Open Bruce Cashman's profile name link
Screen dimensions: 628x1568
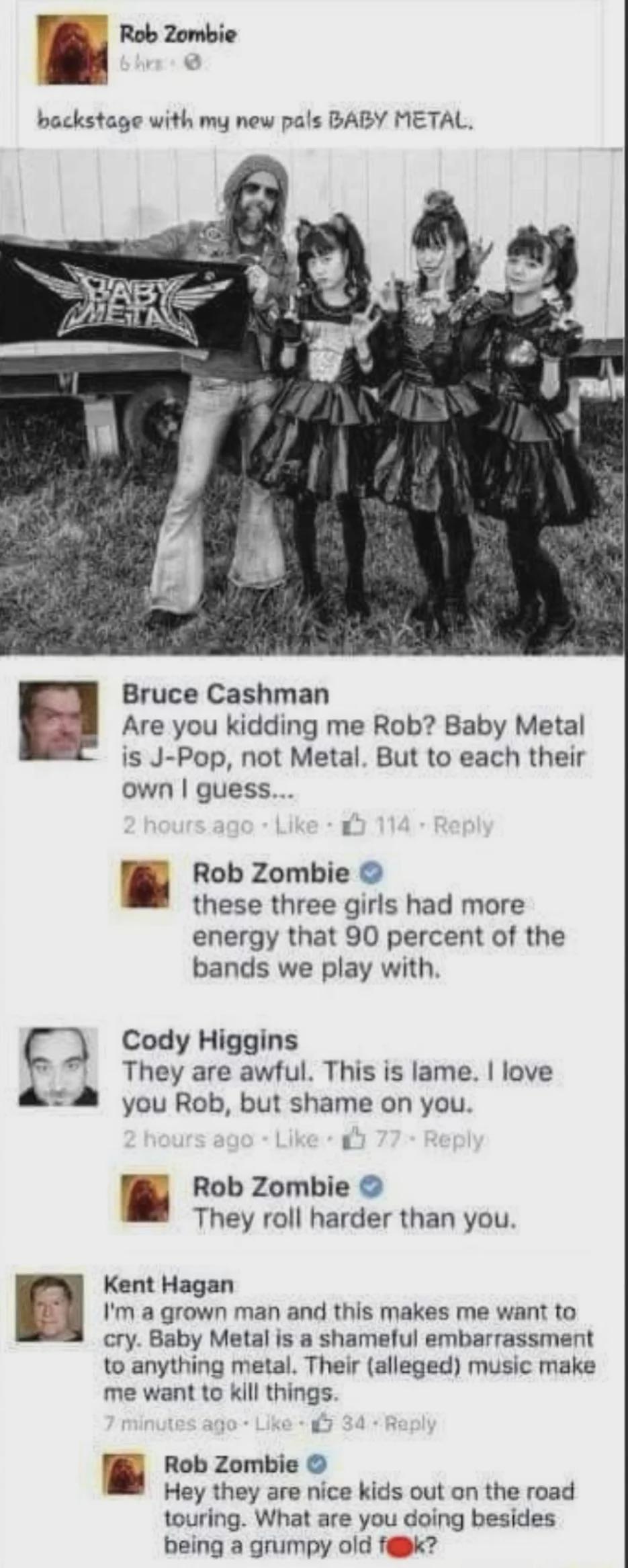click(226, 694)
